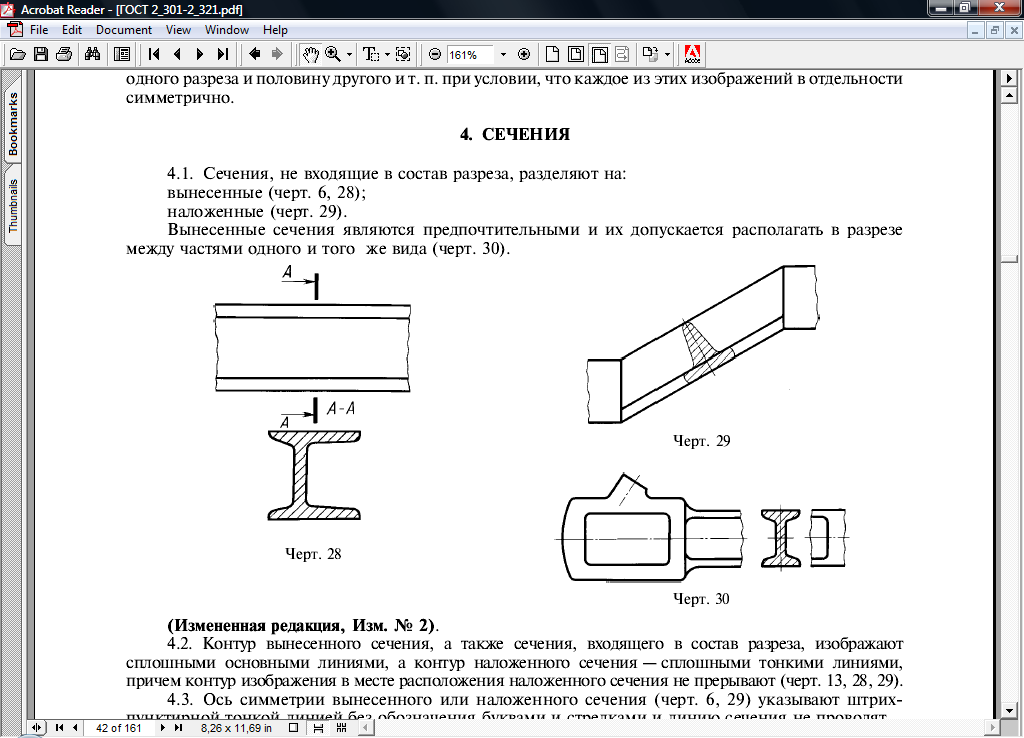The width and height of the screenshot is (1024, 738).
Task: Click the '42 of 161' page number field
Action: click(119, 728)
